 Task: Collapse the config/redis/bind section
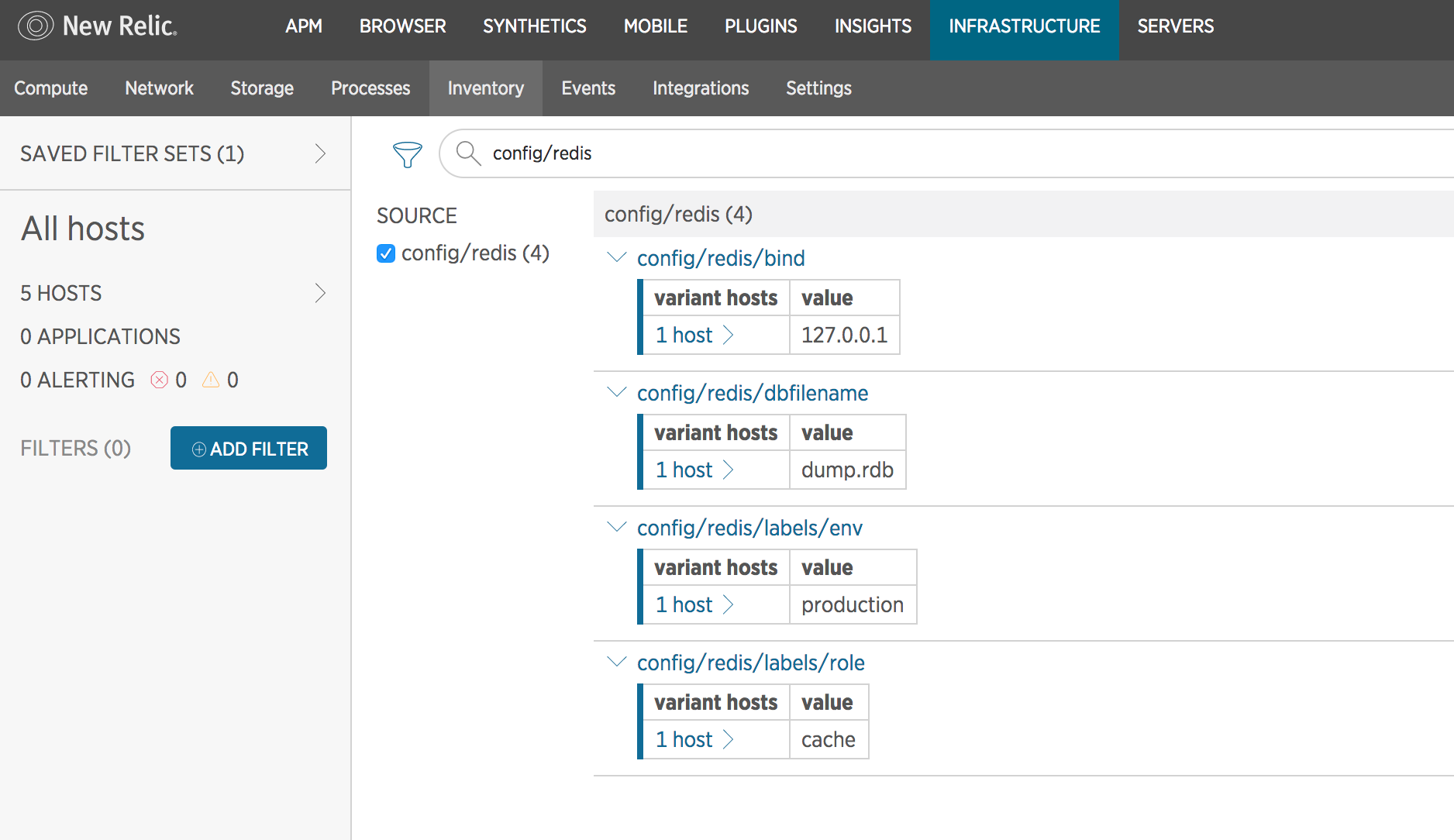617,257
